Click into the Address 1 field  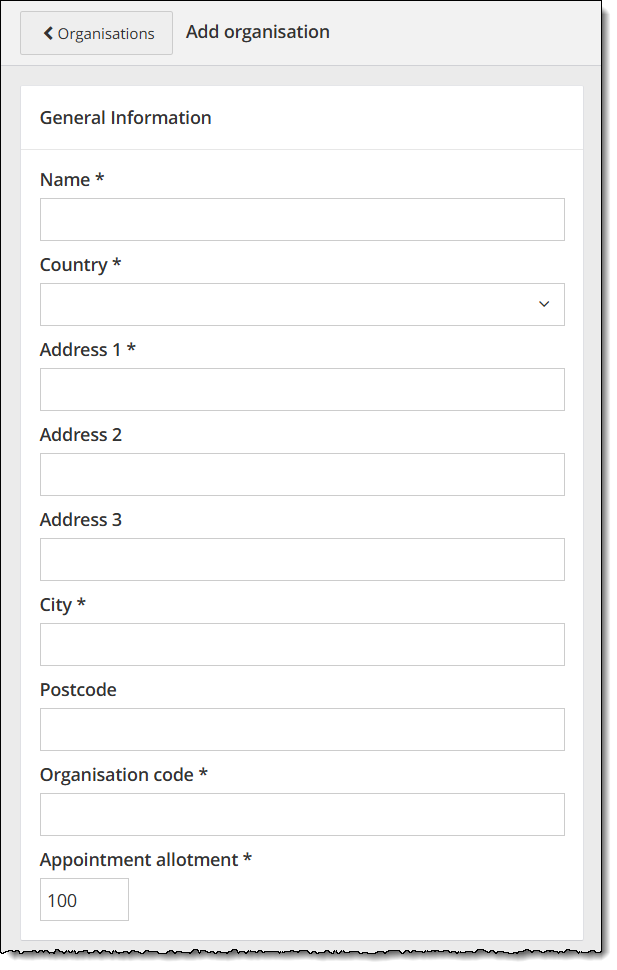click(x=302, y=389)
